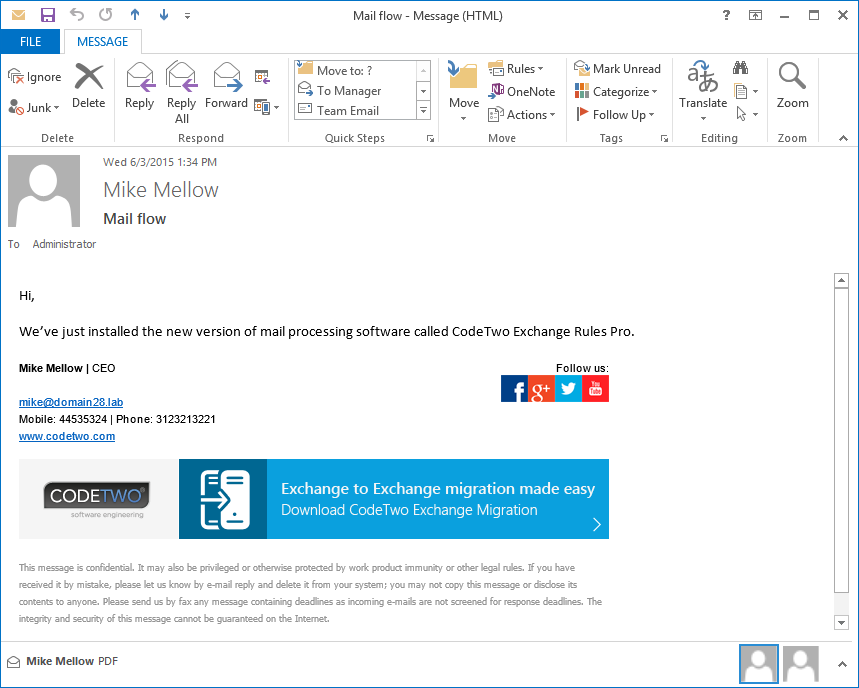Viewport: 859px width, 688px height.
Task: Open the FILE tab
Action: pyautogui.click(x=30, y=42)
